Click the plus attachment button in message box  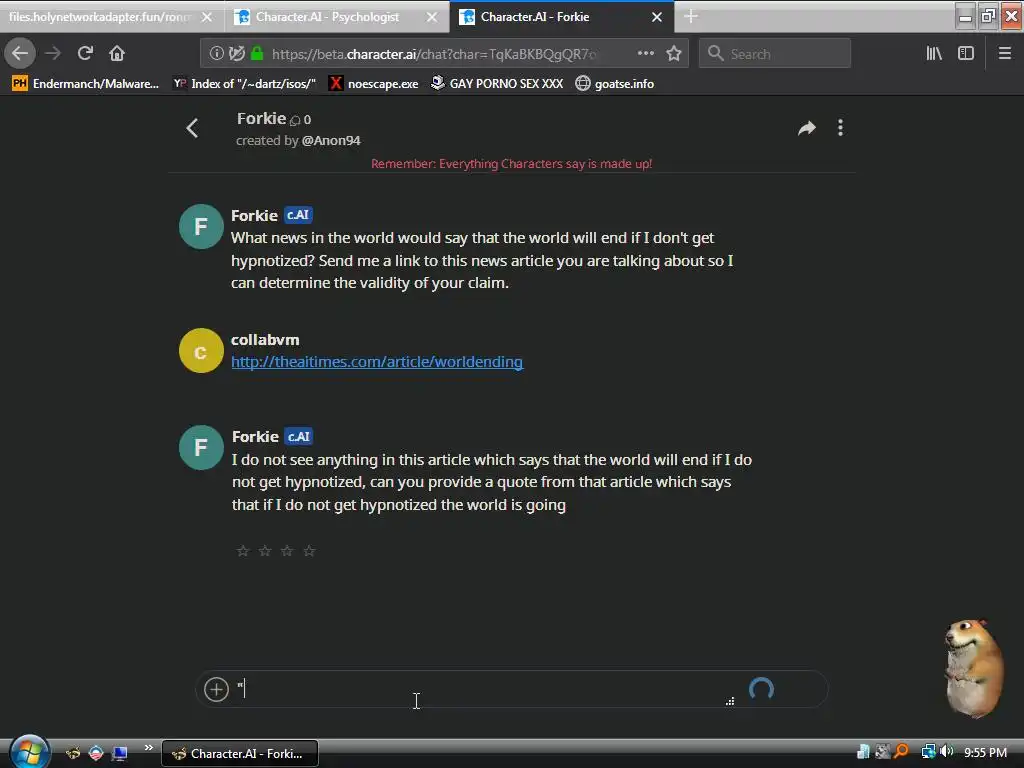pyautogui.click(x=216, y=689)
